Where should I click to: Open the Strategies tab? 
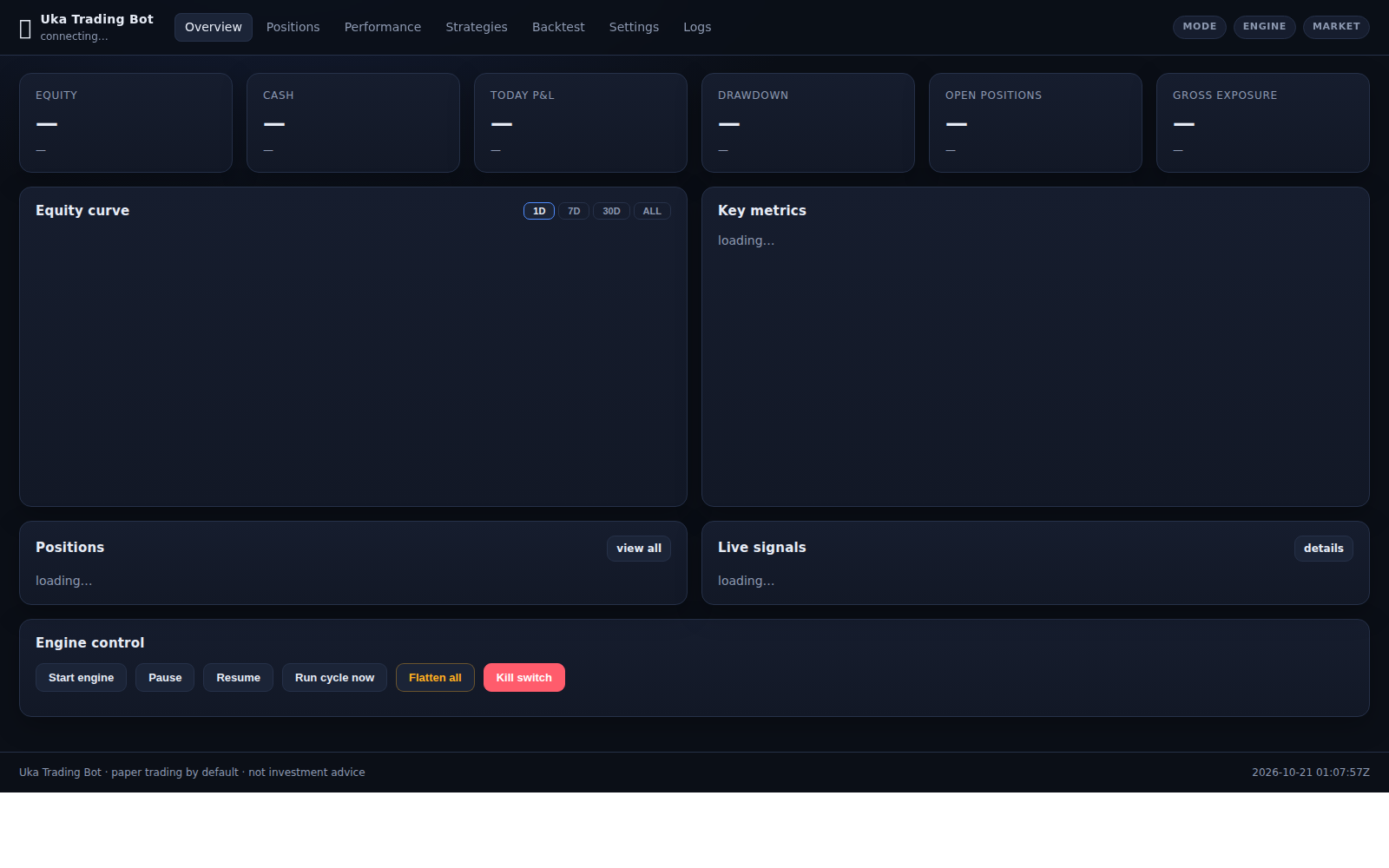tap(477, 27)
